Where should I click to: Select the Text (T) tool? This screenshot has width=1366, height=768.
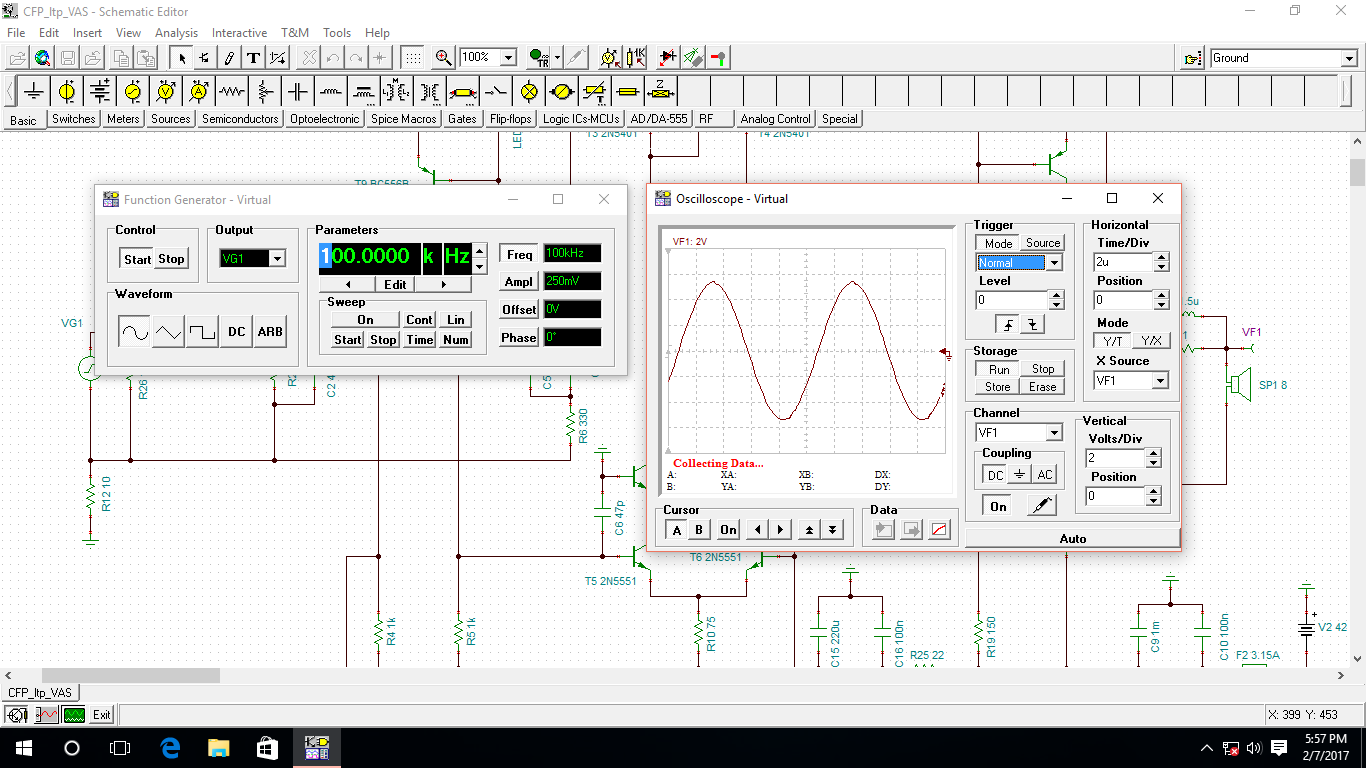tap(253, 57)
